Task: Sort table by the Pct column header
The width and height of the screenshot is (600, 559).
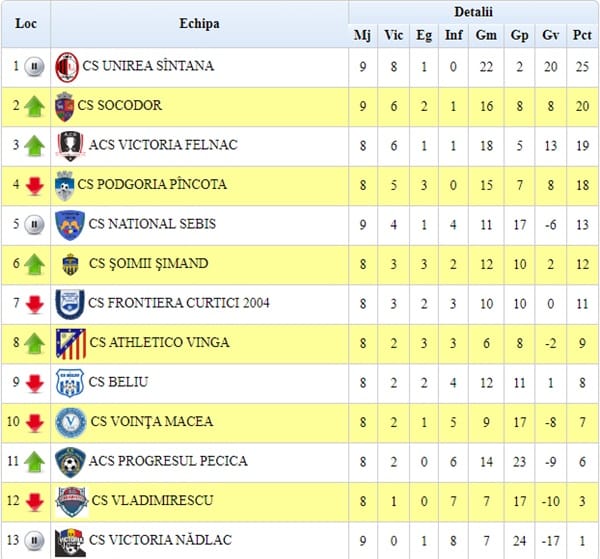Action: pos(582,35)
